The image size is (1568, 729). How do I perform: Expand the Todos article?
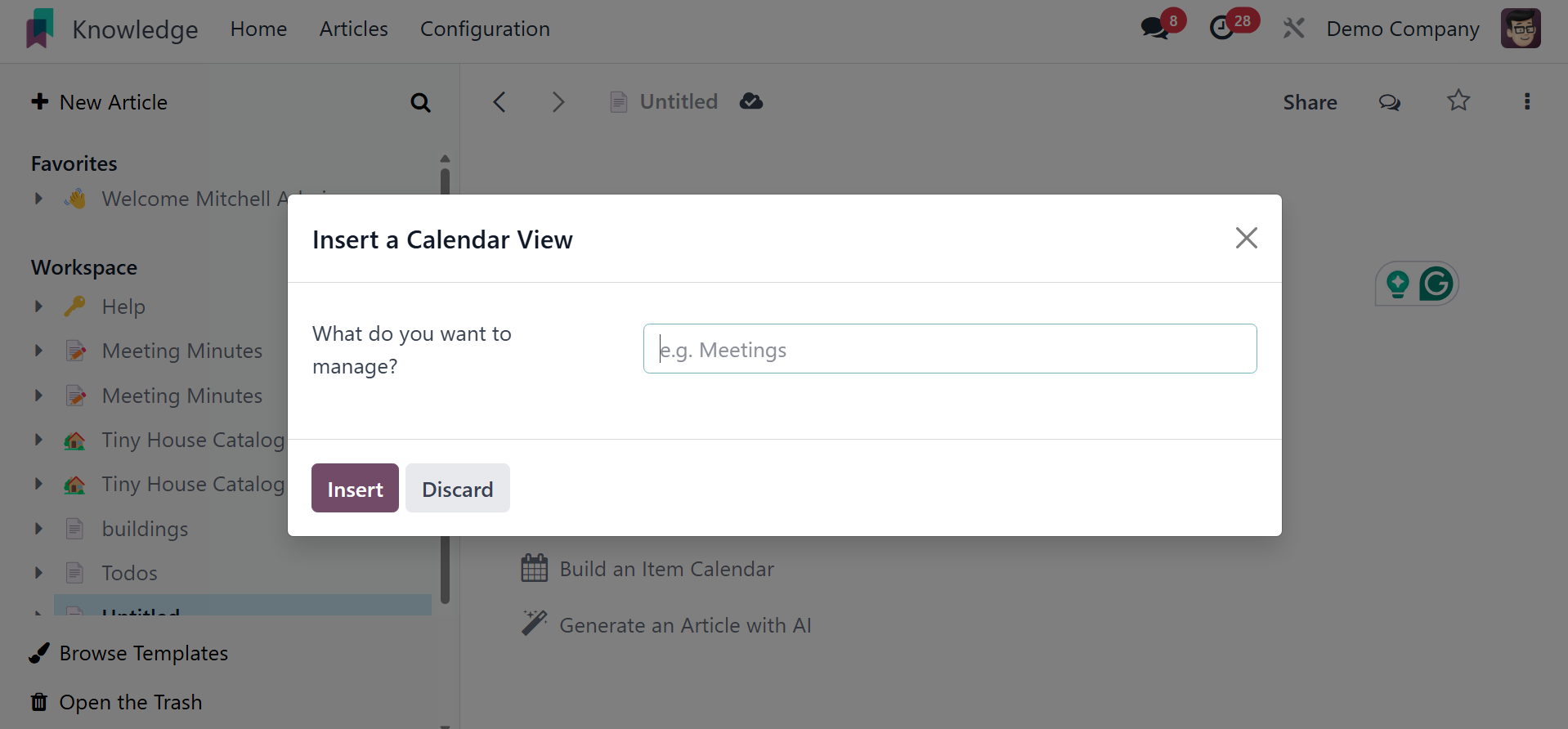click(38, 573)
